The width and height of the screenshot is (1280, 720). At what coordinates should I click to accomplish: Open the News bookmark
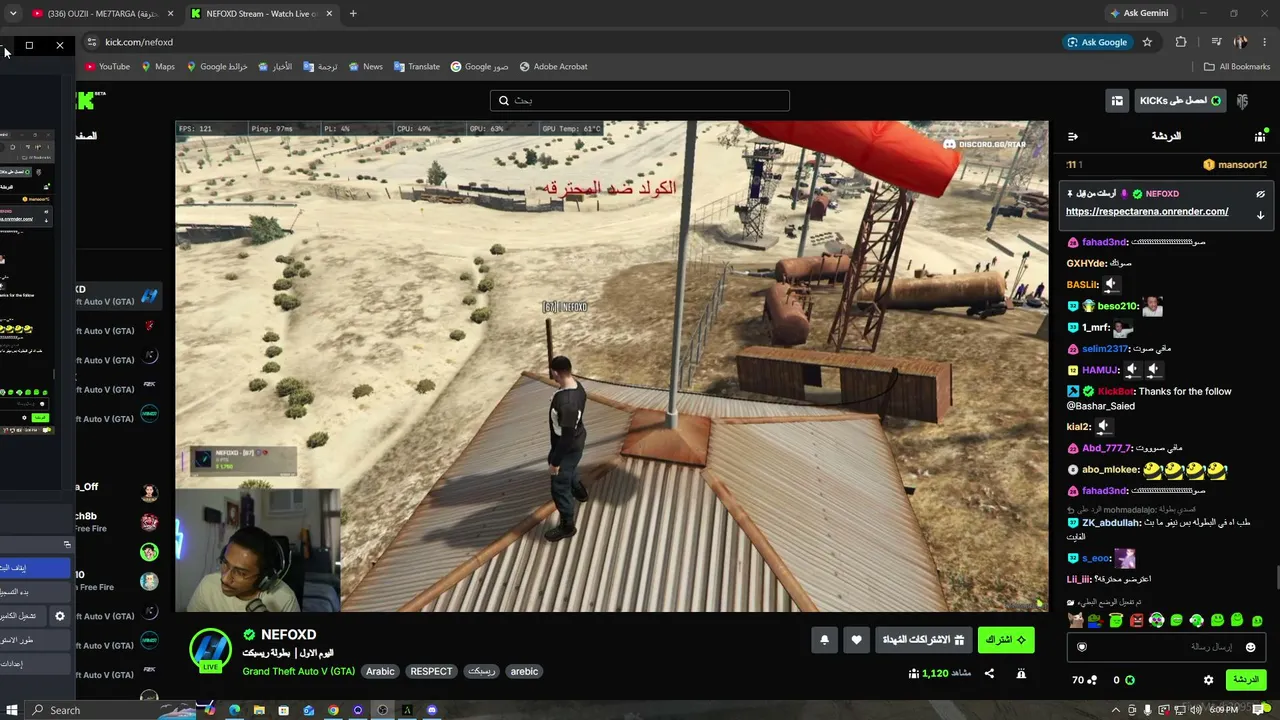tap(365, 67)
